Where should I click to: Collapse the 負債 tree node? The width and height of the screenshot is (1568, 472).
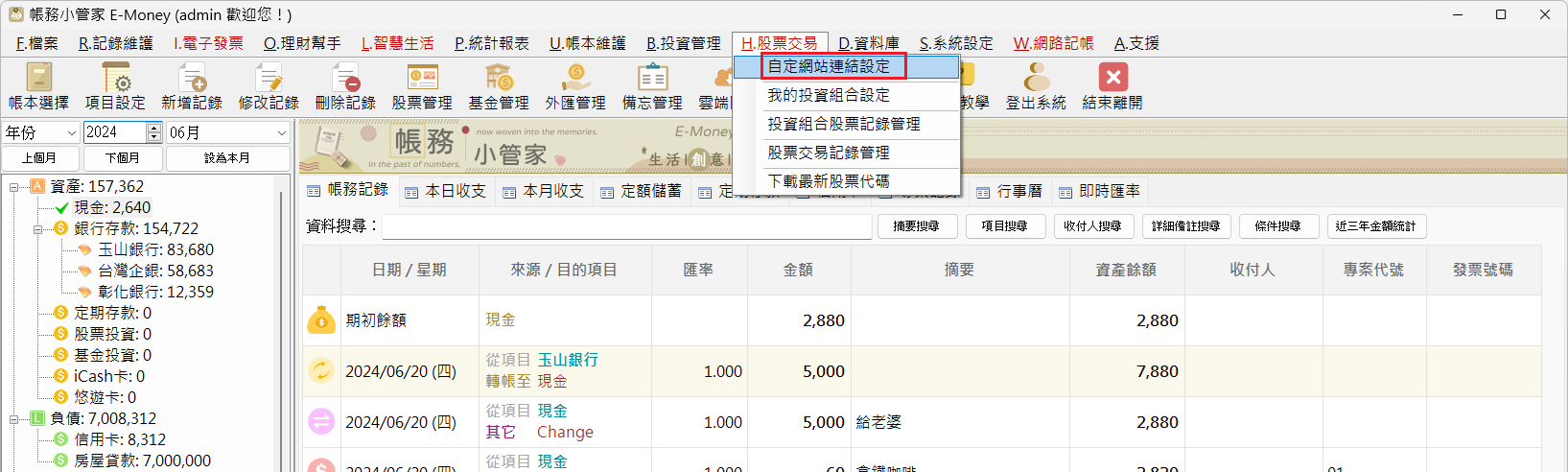click(14, 419)
